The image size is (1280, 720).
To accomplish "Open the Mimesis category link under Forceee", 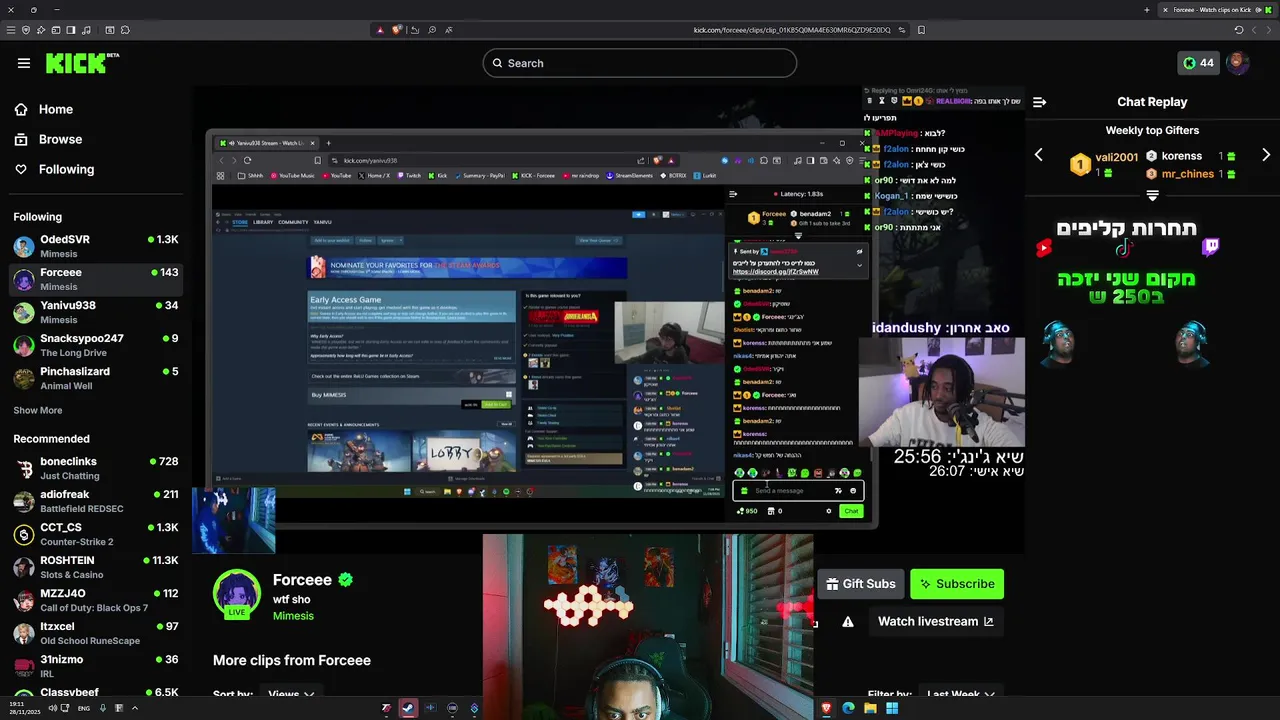I will click(x=293, y=616).
